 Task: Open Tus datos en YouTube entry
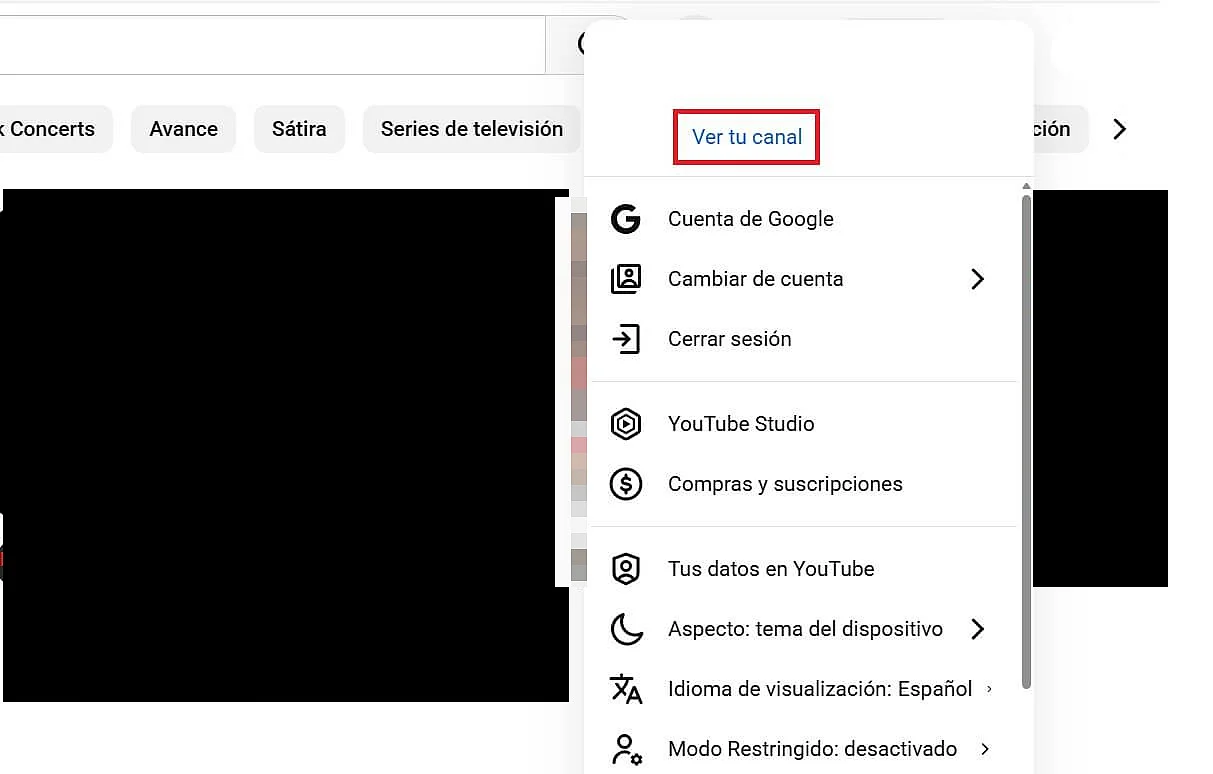[804, 569]
